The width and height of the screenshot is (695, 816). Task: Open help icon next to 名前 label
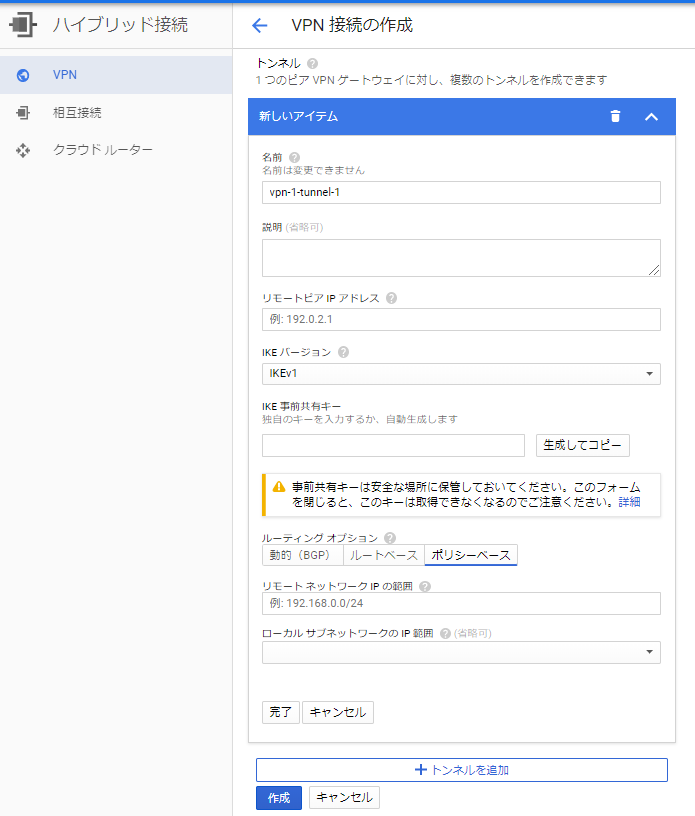(x=294, y=157)
